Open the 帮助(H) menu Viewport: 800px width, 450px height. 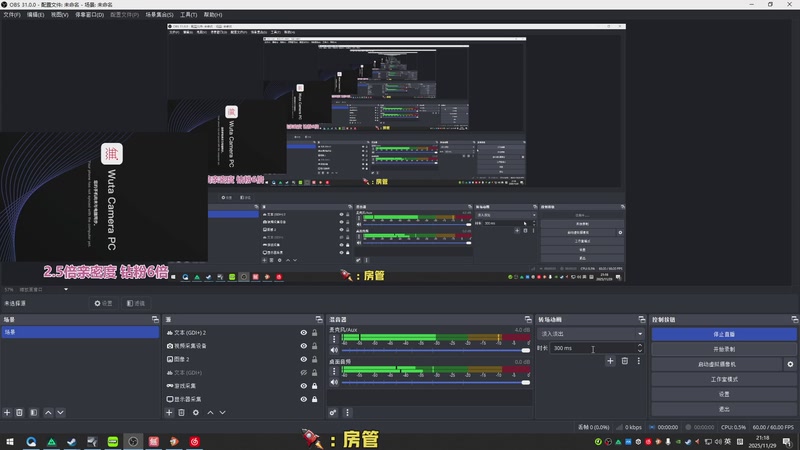coord(213,15)
